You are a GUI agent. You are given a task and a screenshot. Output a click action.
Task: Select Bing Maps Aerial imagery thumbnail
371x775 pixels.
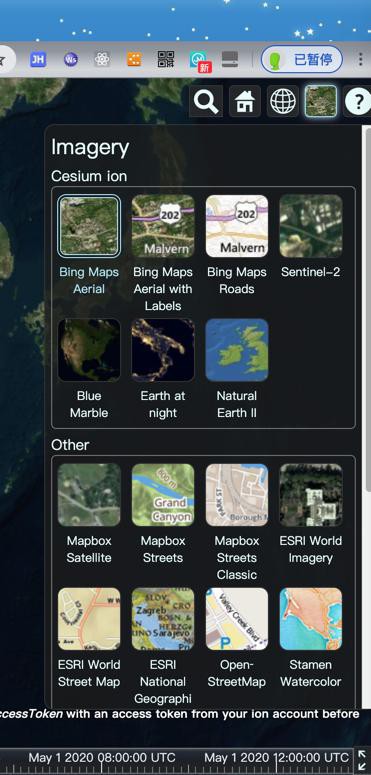pyautogui.click(x=89, y=226)
